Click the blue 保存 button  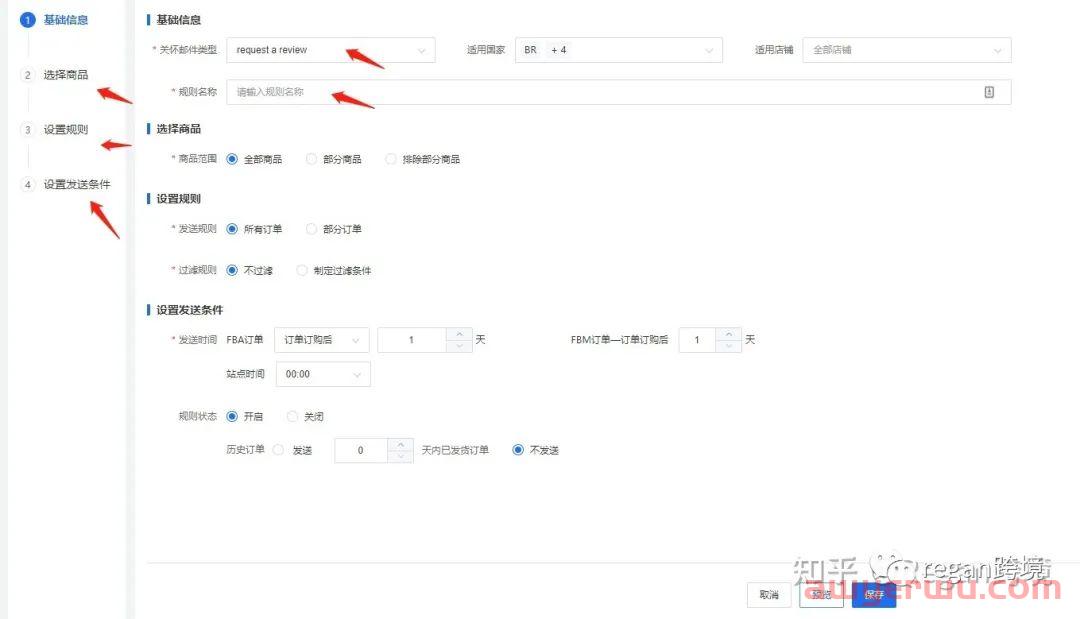(874, 595)
